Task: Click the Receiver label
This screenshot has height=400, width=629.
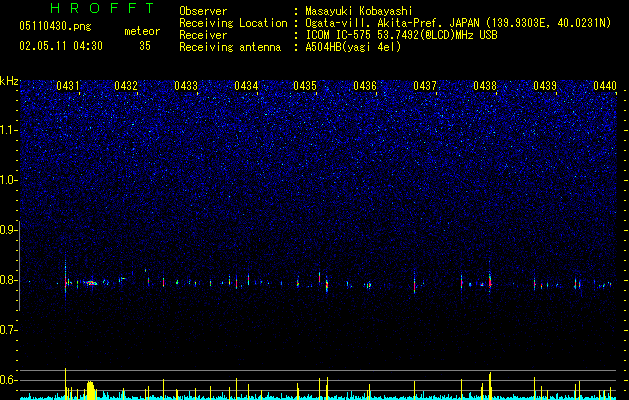Action: (203, 35)
